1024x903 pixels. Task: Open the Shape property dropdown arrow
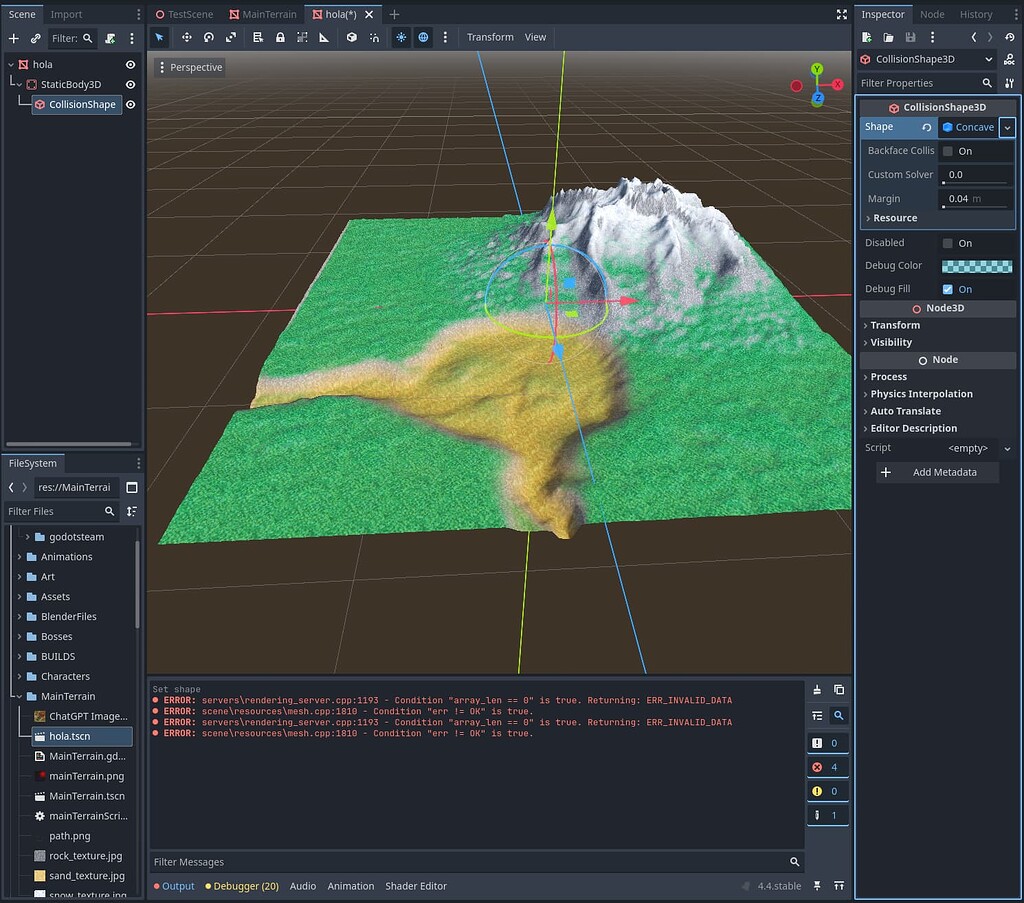point(1007,127)
